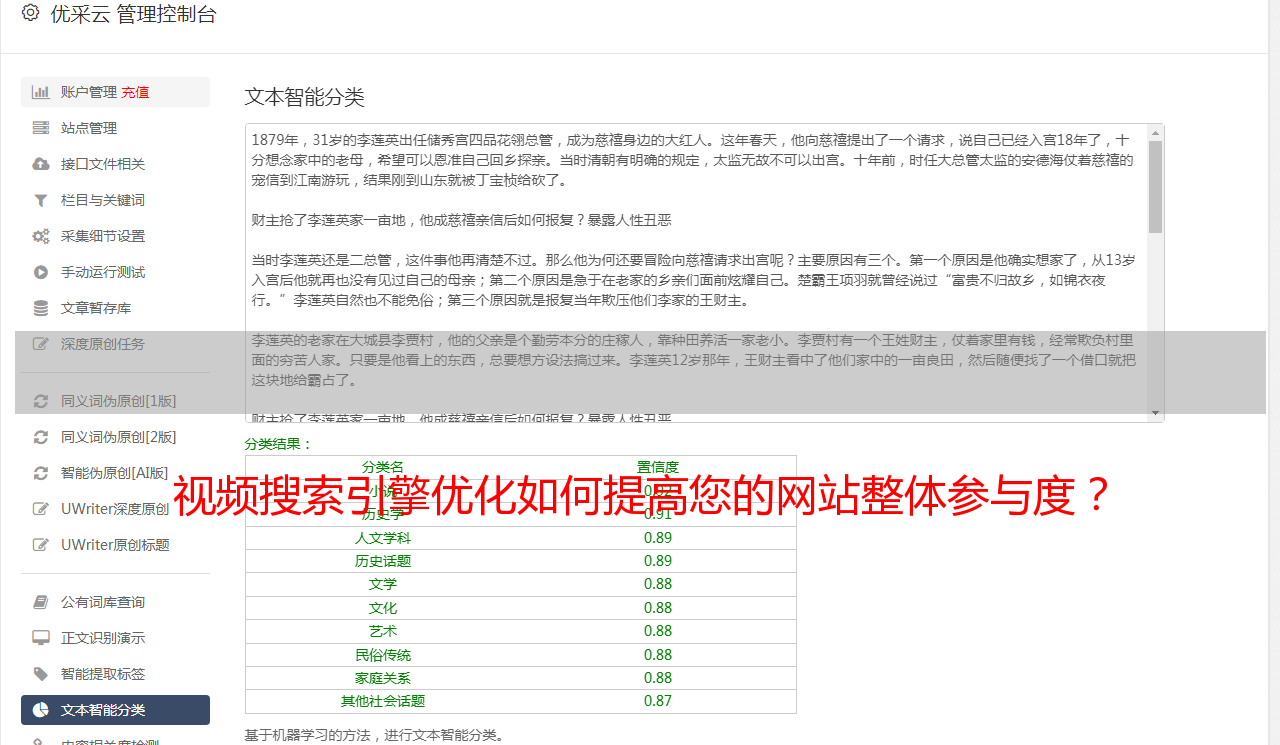1280x745 pixels.
Task: Click the text area scrollbar down arrow
Action: 1156,413
